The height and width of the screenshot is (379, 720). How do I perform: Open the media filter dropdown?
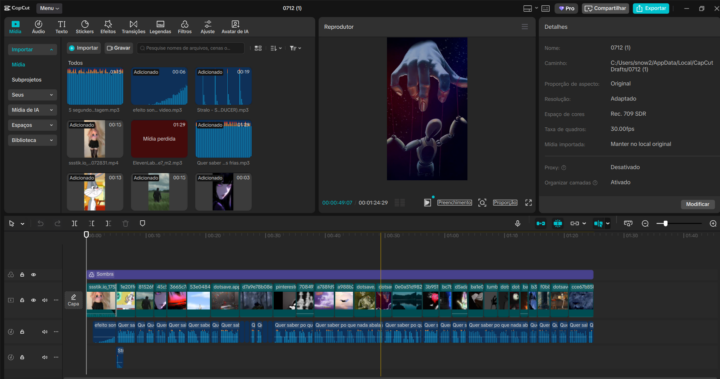click(x=295, y=48)
